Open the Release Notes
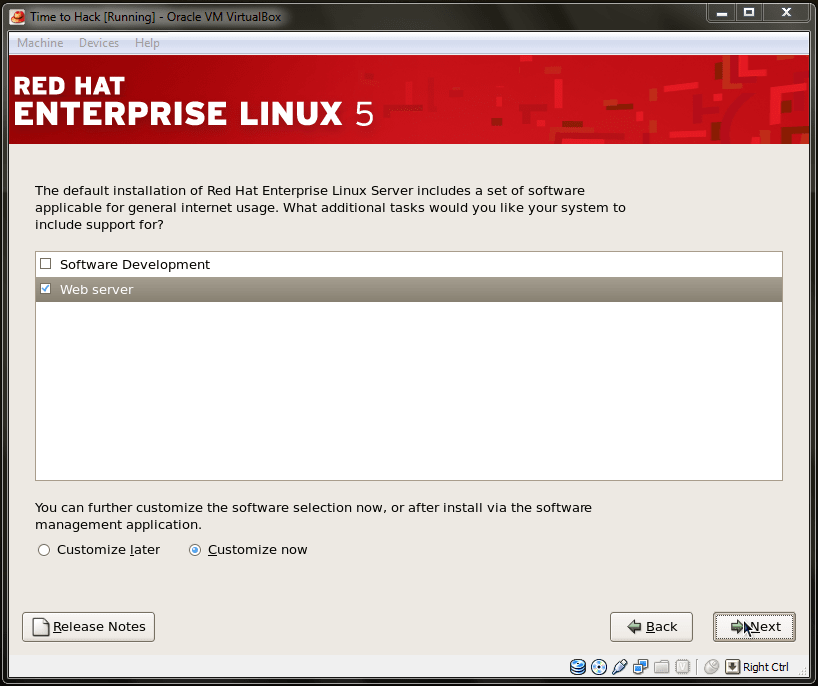Image resolution: width=818 pixels, height=686 pixels. pyautogui.click(x=88, y=627)
